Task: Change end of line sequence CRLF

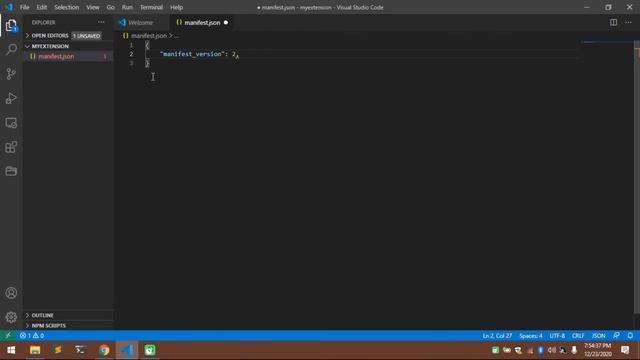Action: tap(578, 336)
